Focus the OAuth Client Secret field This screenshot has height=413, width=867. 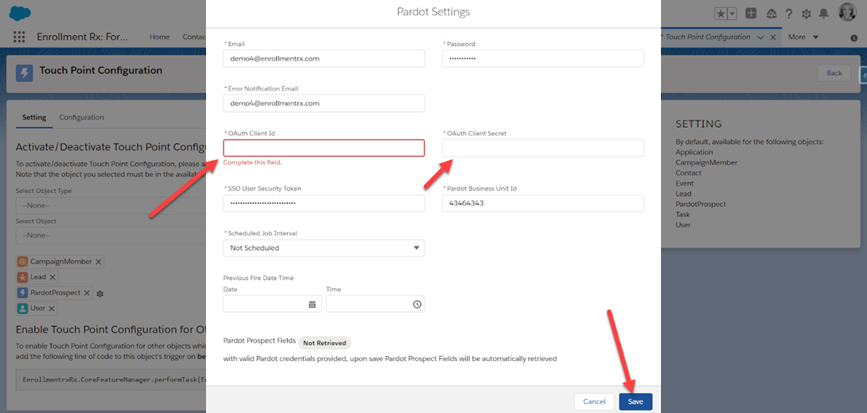point(542,148)
